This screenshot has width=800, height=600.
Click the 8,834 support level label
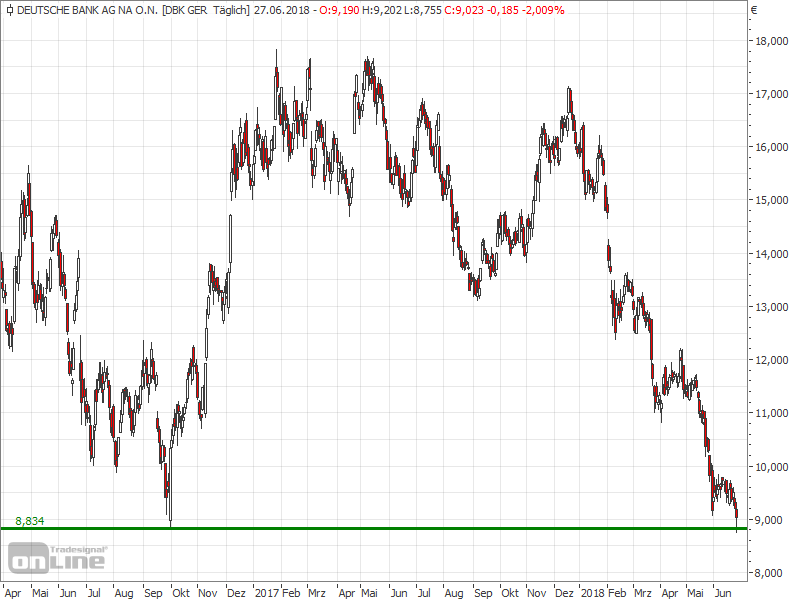click(x=29, y=521)
